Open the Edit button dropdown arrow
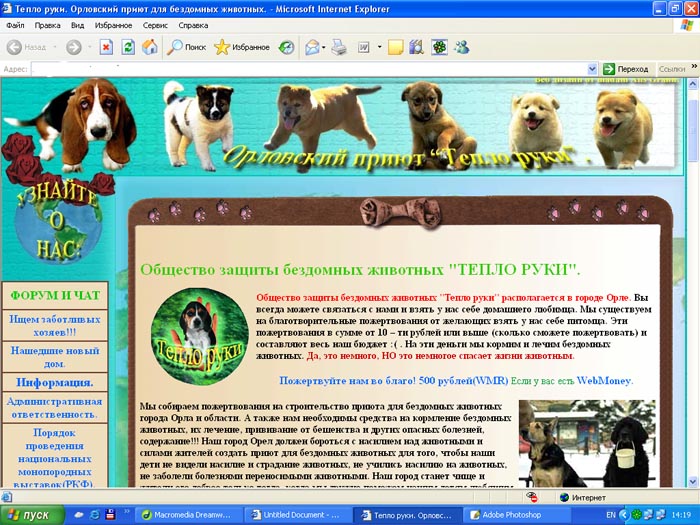 point(379,47)
